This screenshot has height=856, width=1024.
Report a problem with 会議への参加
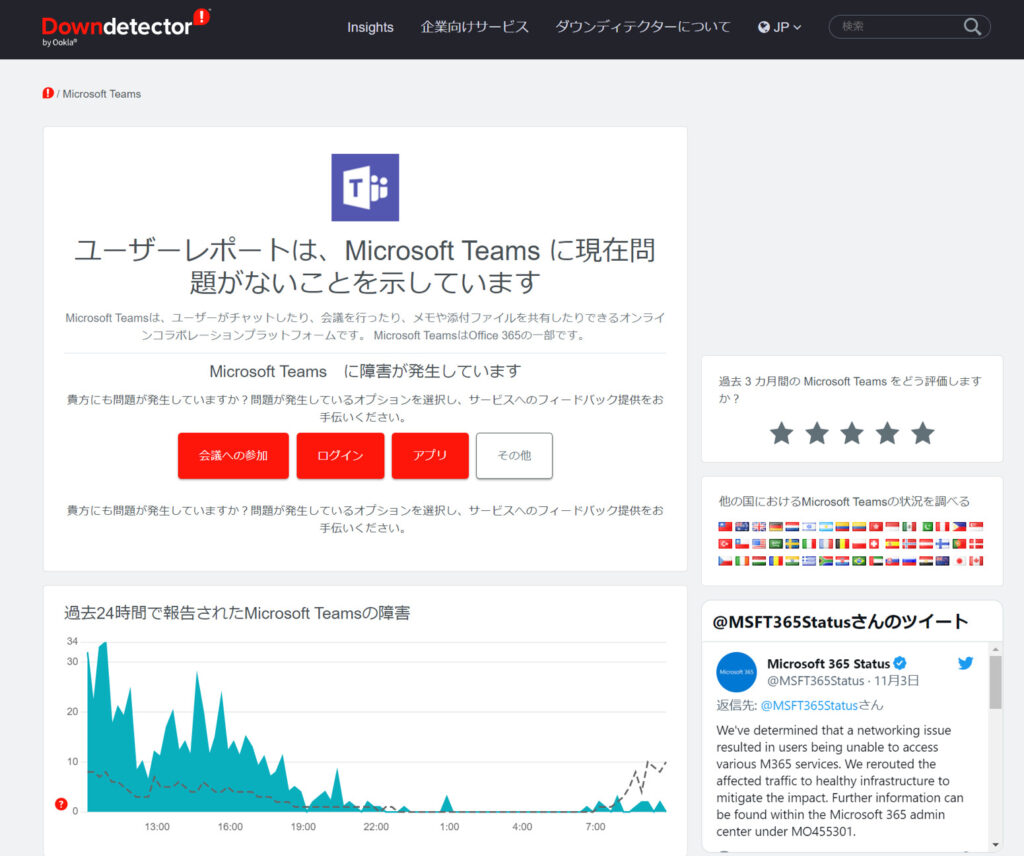[233, 456]
